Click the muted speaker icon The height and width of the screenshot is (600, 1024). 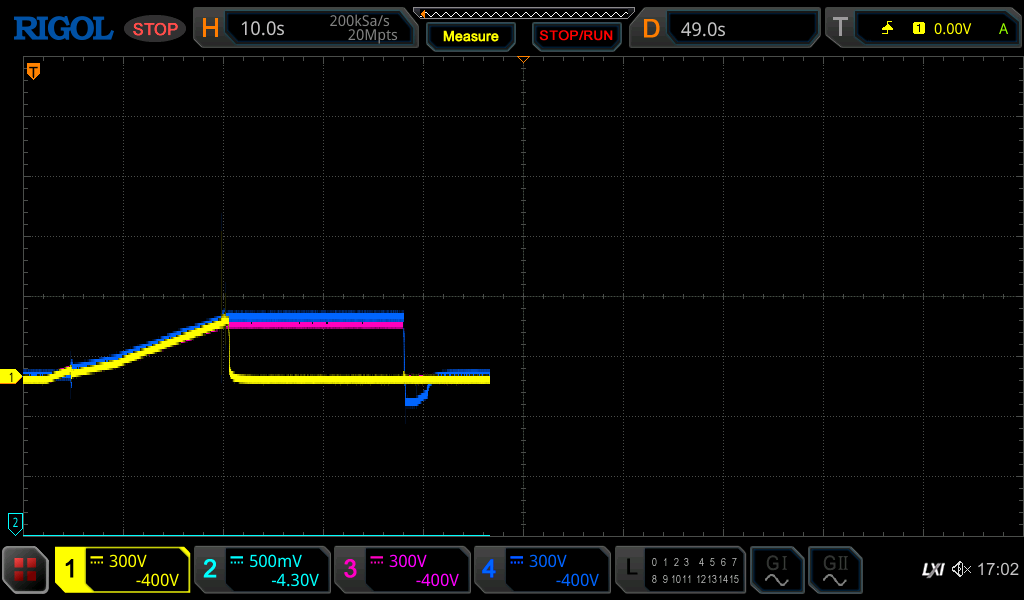(x=961, y=570)
